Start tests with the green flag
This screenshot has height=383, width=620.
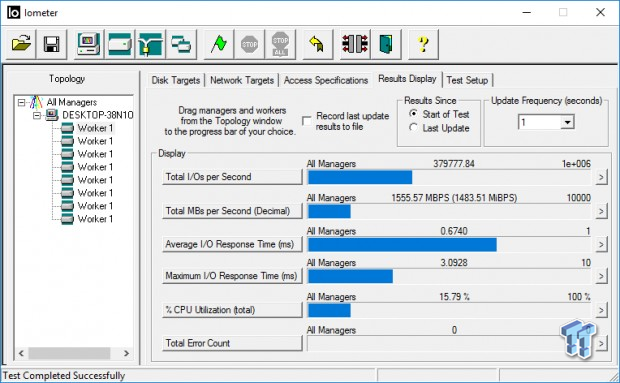(219, 44)
